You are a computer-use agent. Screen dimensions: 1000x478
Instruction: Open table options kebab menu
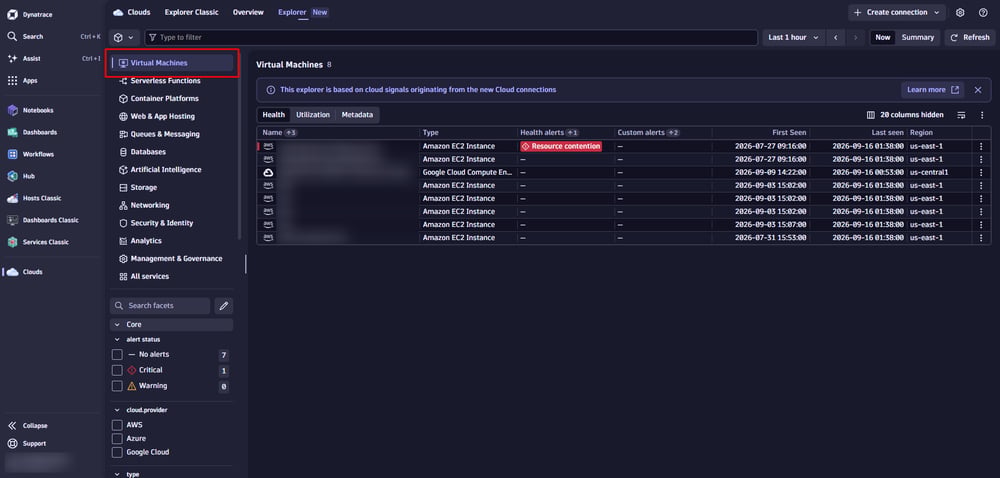click(x=982, y=115)
